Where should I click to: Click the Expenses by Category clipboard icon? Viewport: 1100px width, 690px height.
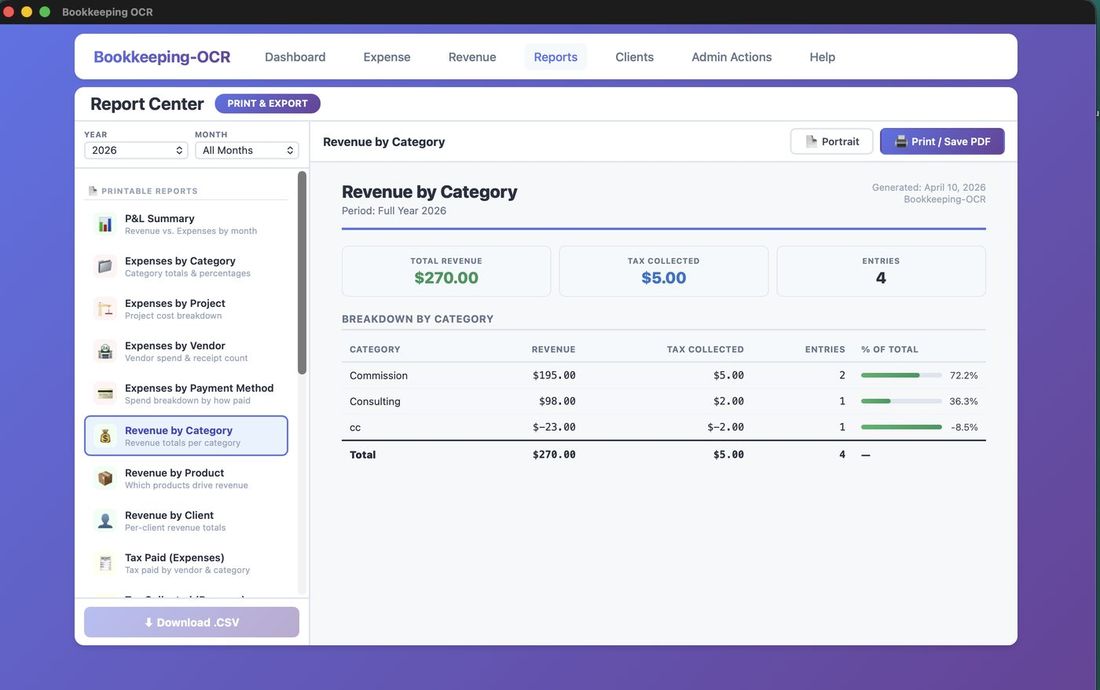pyautogui.click(x=104, y=266)
